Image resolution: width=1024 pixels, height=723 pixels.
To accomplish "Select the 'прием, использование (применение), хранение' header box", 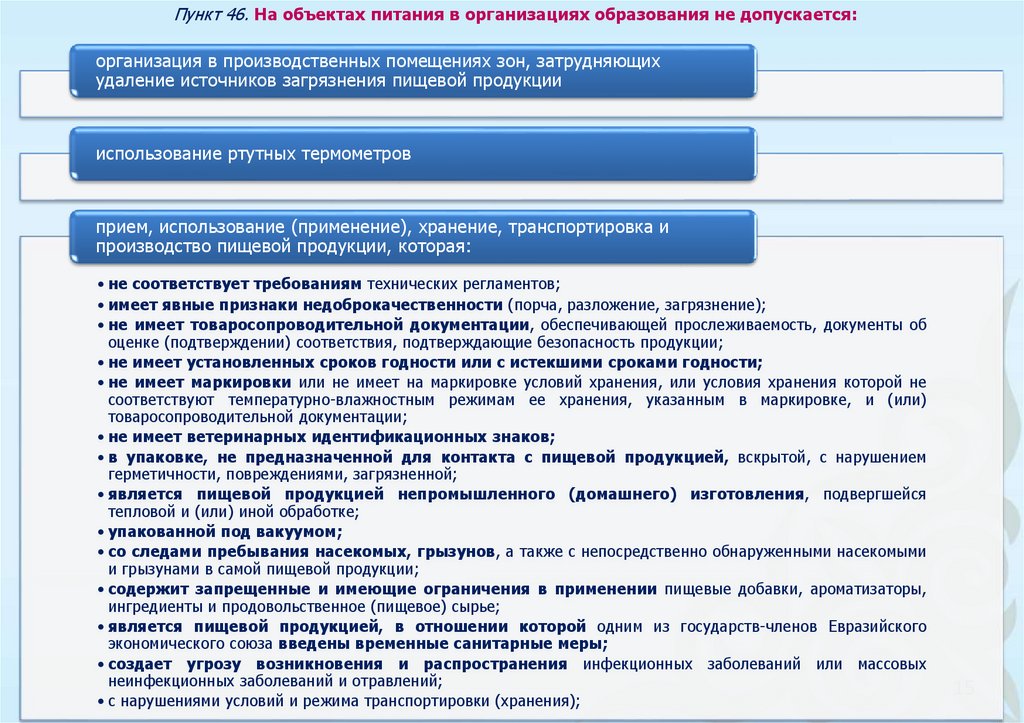I will (x=413, y=236).
